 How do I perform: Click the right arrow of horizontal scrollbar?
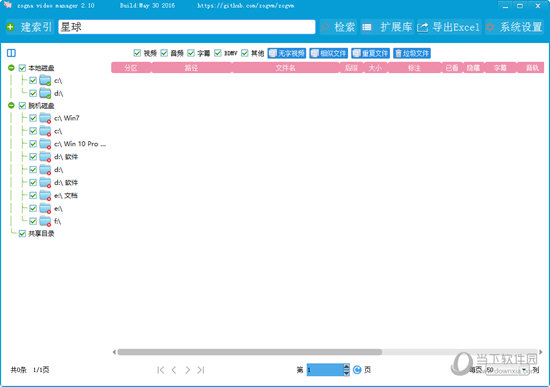click(x=541, y=352)
